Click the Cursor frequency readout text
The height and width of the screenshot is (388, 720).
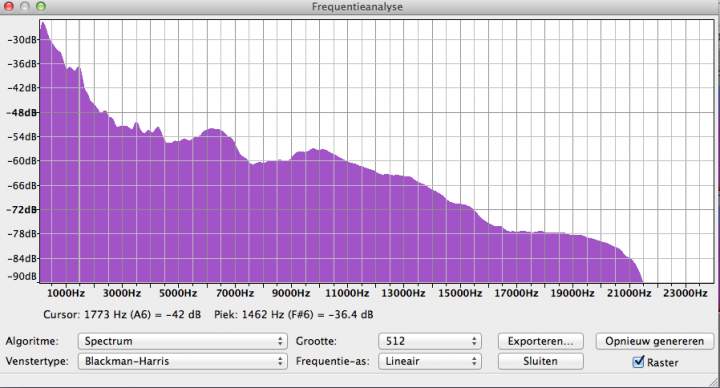point(122,315)
